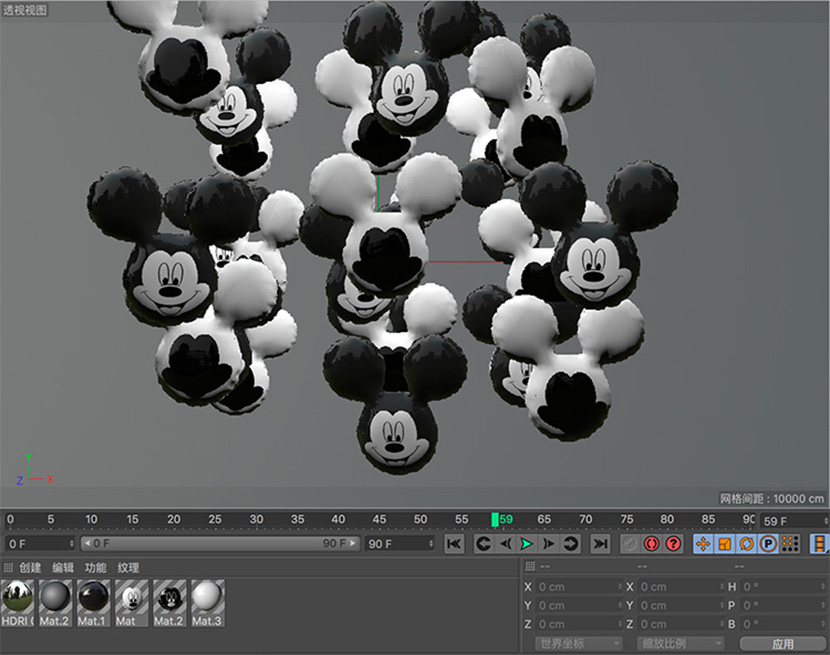Image resolution: width=830 pixels, height=655 pixels.
Task: Open the 功能 menu
Action: point(96,568)
